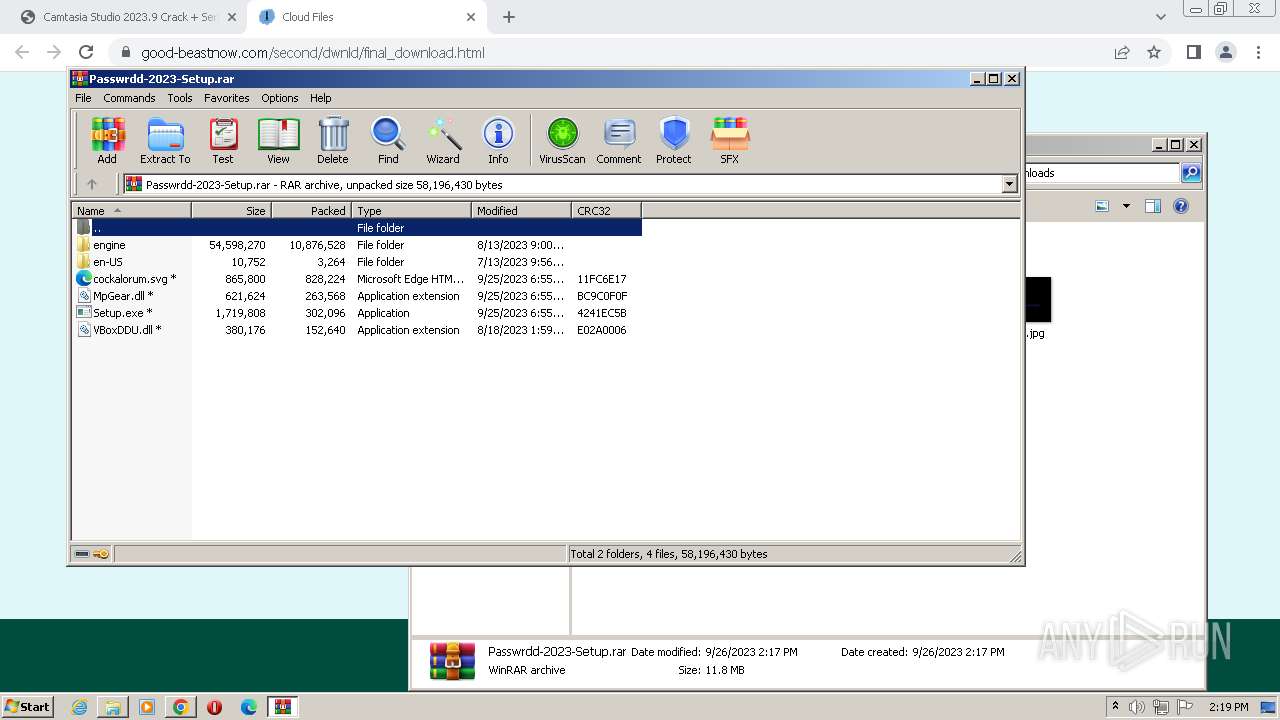
Task: Sort by the Size column header
Action: (231, 211)
